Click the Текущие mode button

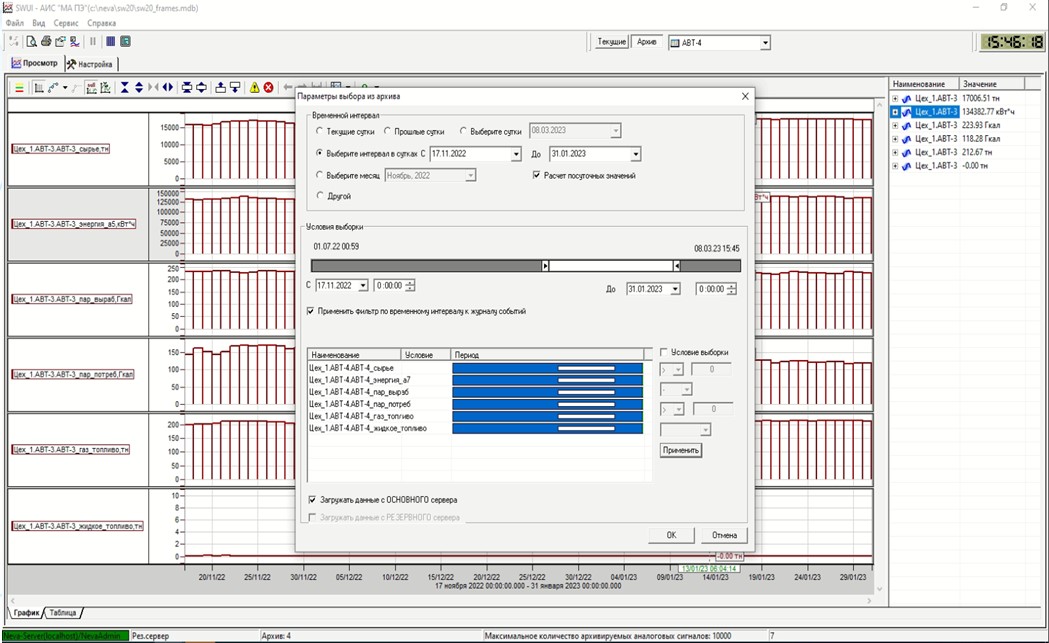tap(611, 41)
